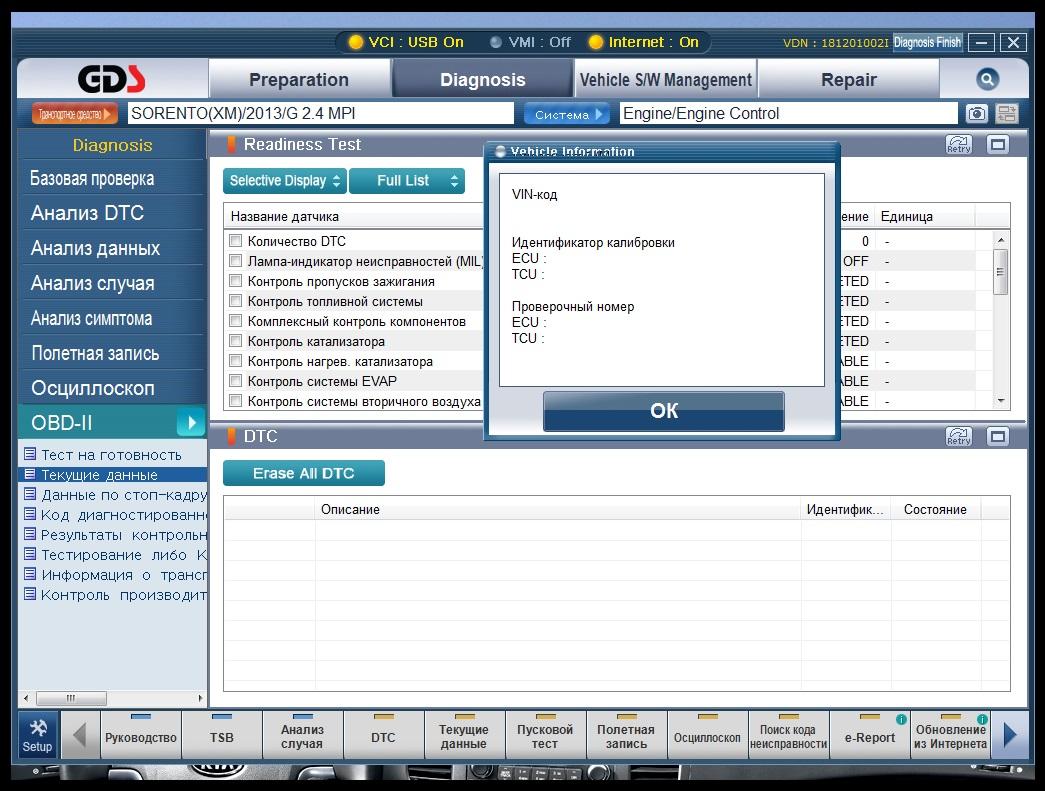
Task: Click Retry icon in Readiness Test header
Action: (x=958, y=145)
